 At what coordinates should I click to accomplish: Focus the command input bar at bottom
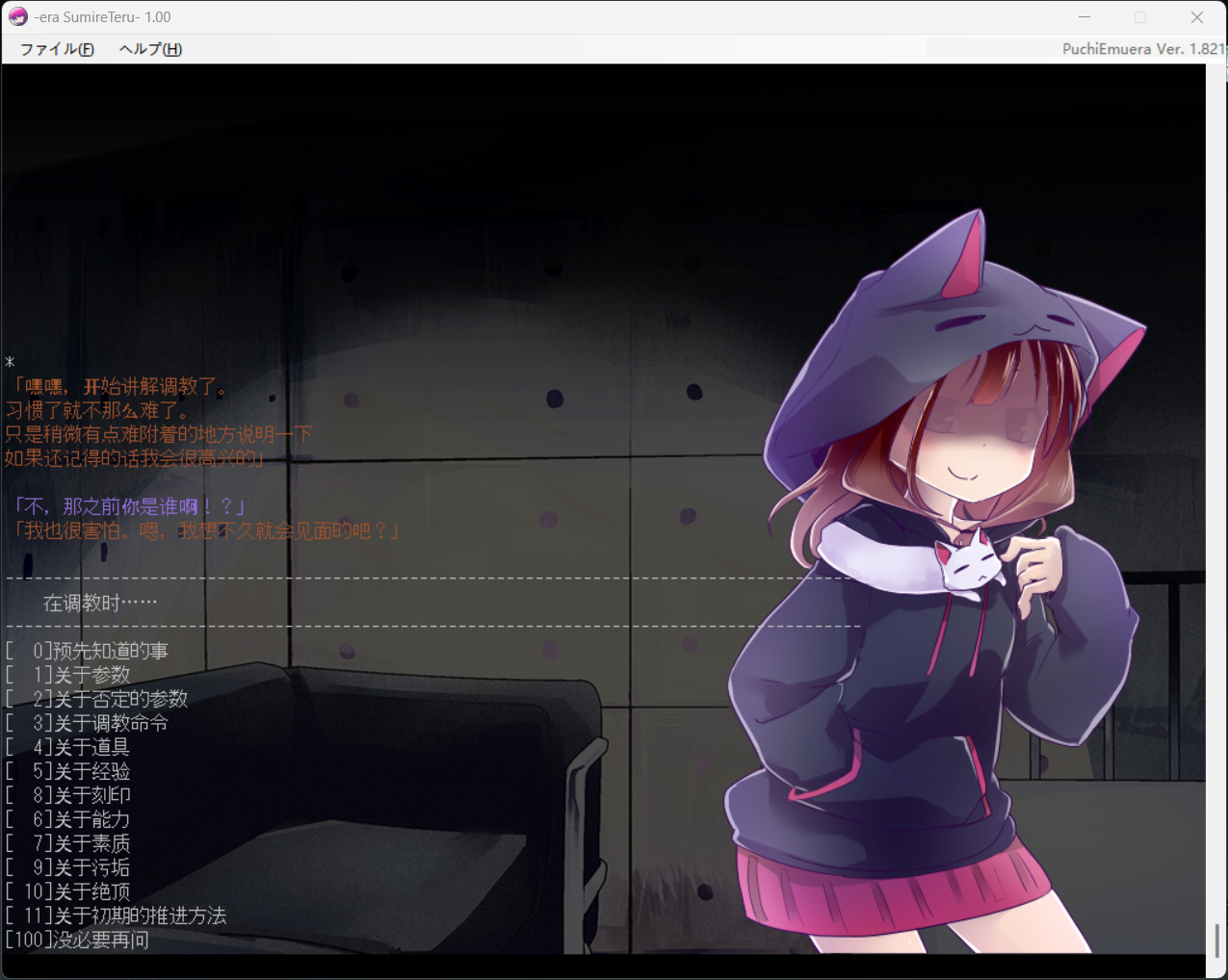tap(604, 966)
